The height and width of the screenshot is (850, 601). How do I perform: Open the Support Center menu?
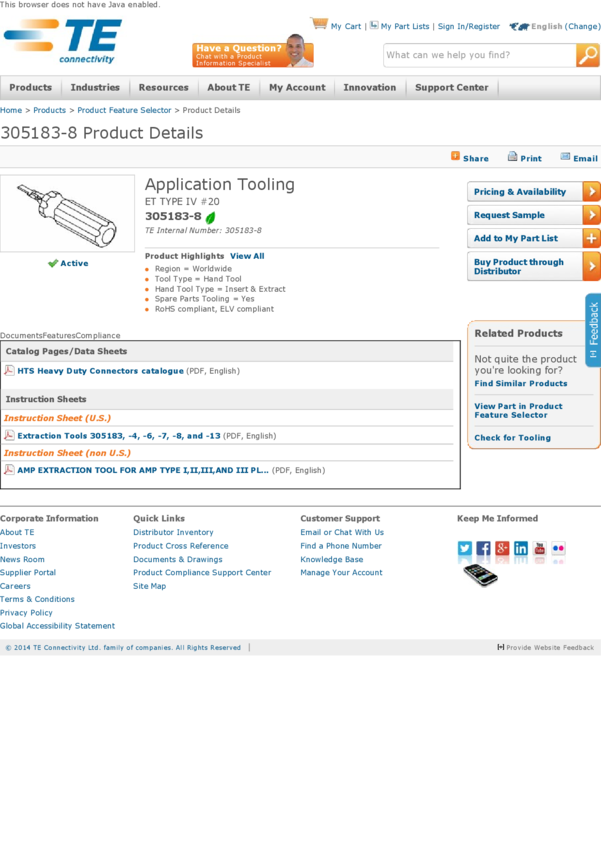tap(451, 88)
